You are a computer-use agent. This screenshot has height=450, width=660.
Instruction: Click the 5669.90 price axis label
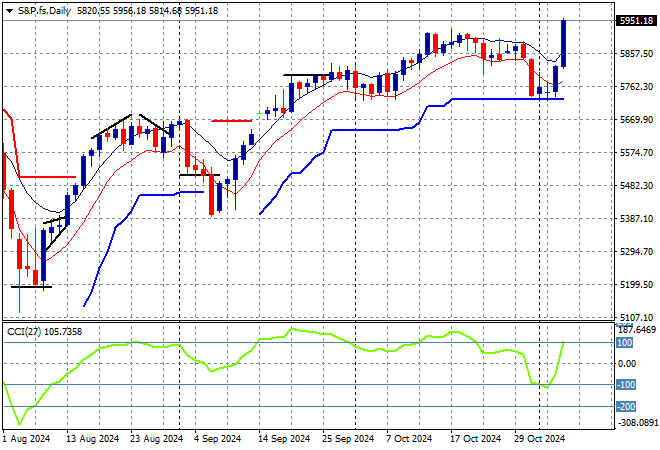coord(636,120)
